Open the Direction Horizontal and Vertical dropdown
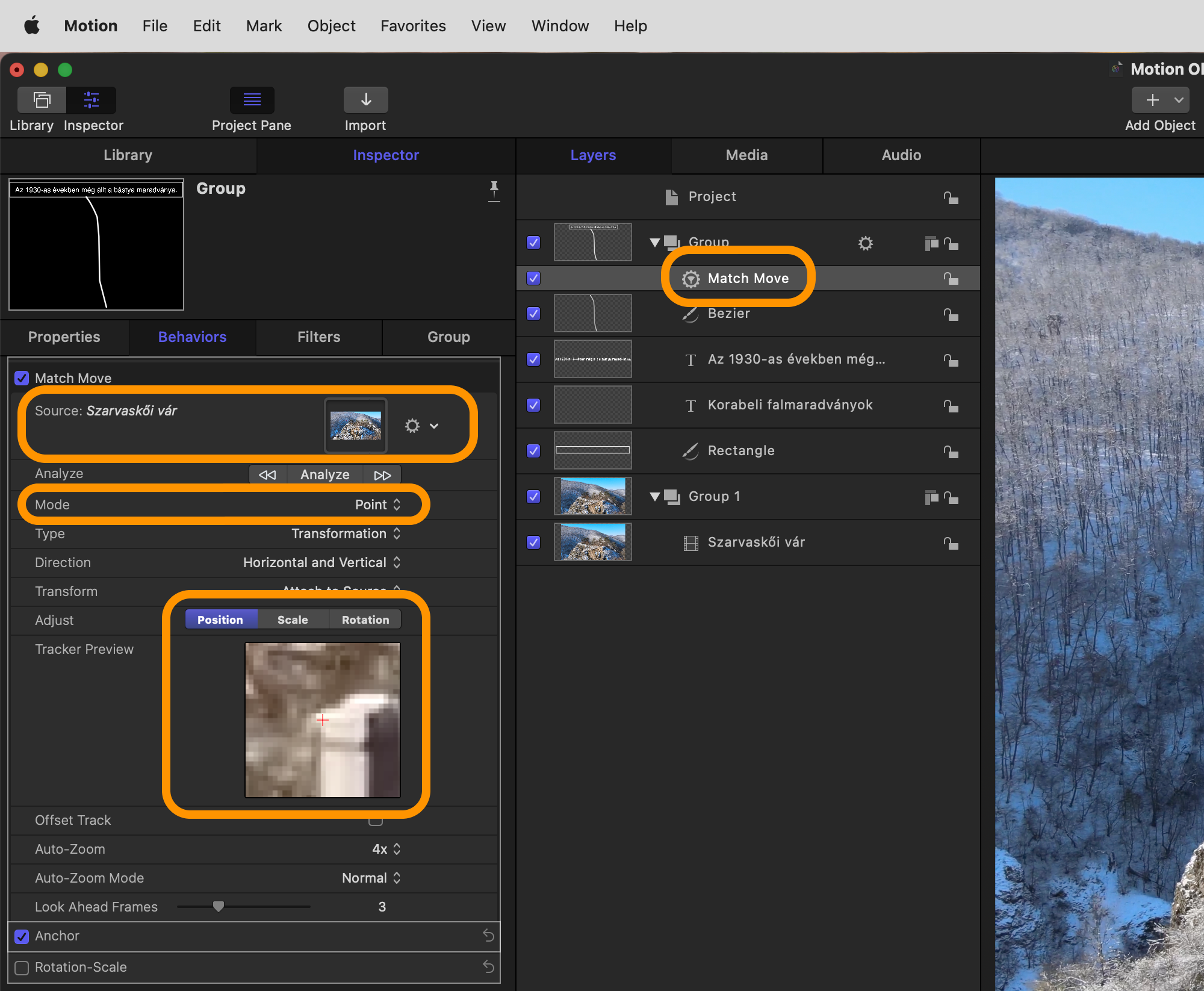This screenshot has height=991, width=1204. (x=321, y=562)
